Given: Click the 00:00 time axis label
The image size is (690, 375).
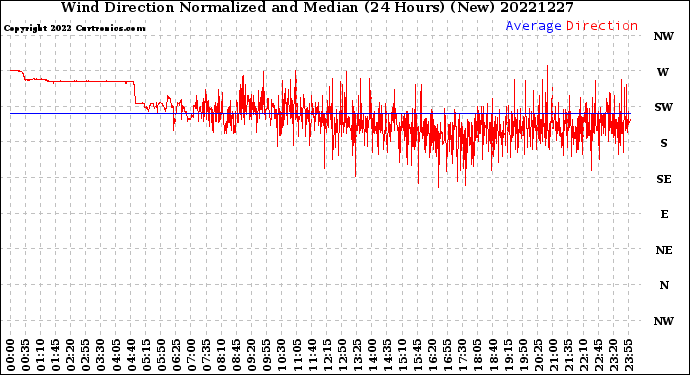Looking at the screenshot, I should point(11,355).
